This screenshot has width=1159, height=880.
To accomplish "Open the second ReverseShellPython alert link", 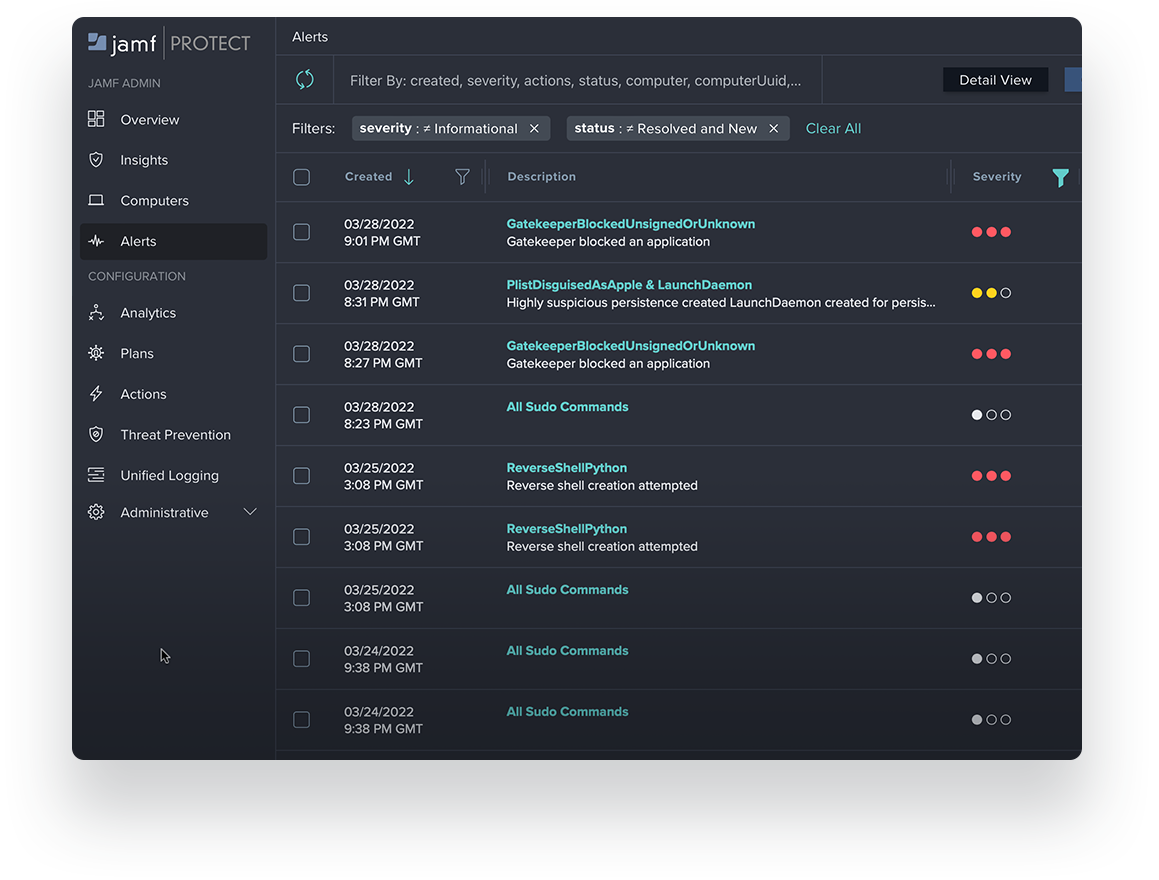I will (566, 529).
